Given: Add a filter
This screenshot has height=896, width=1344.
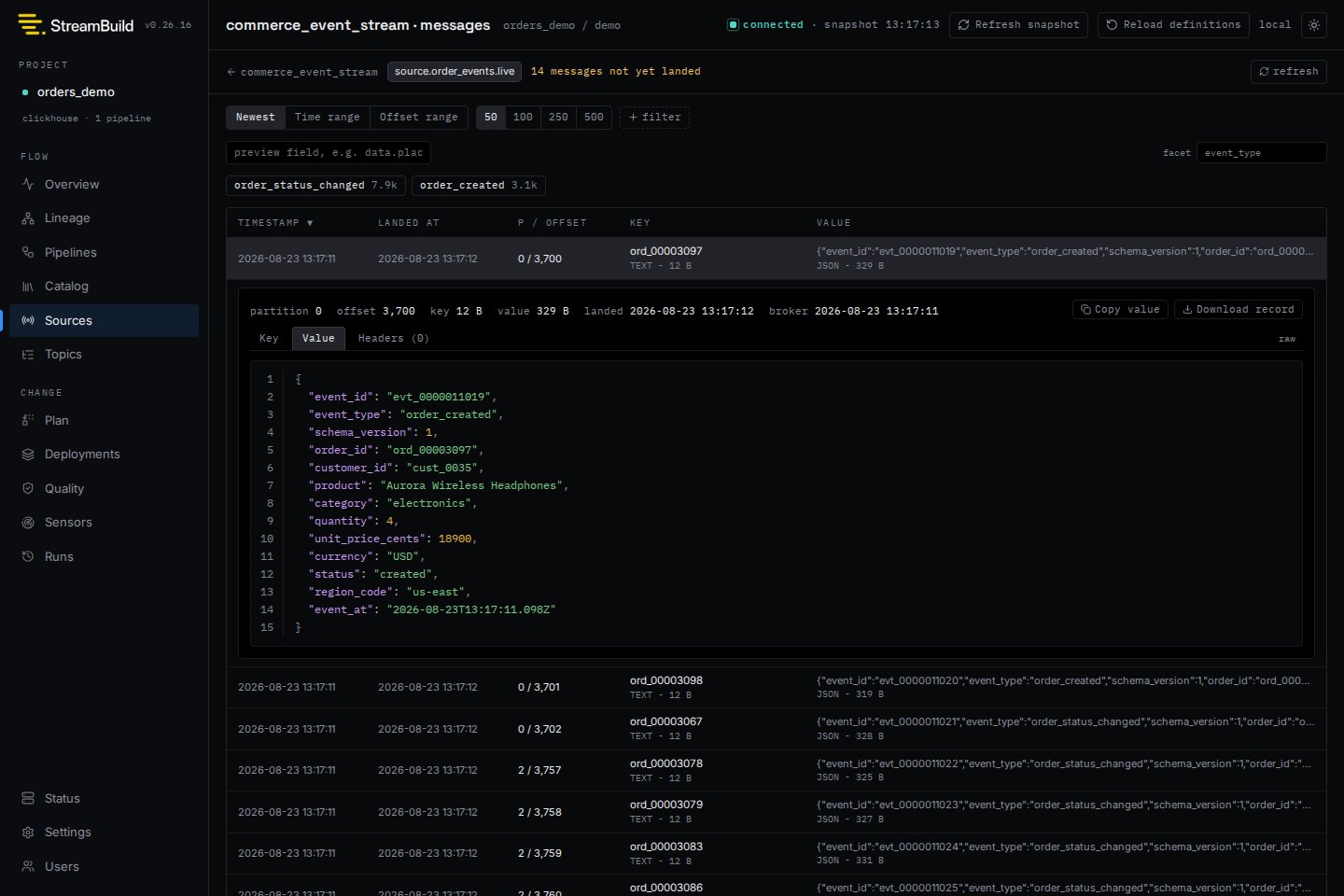Looking at the screenshot, I should coord(654,117).
